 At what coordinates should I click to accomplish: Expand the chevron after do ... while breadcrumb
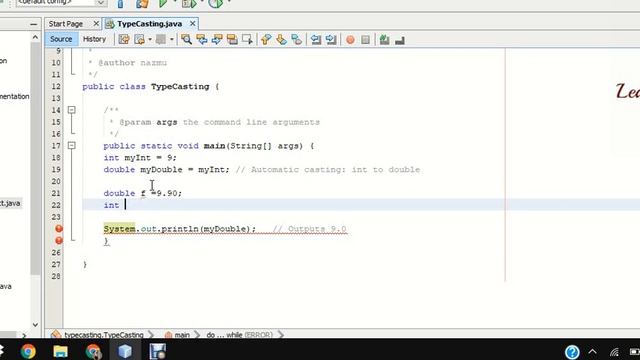click(281, 335)
